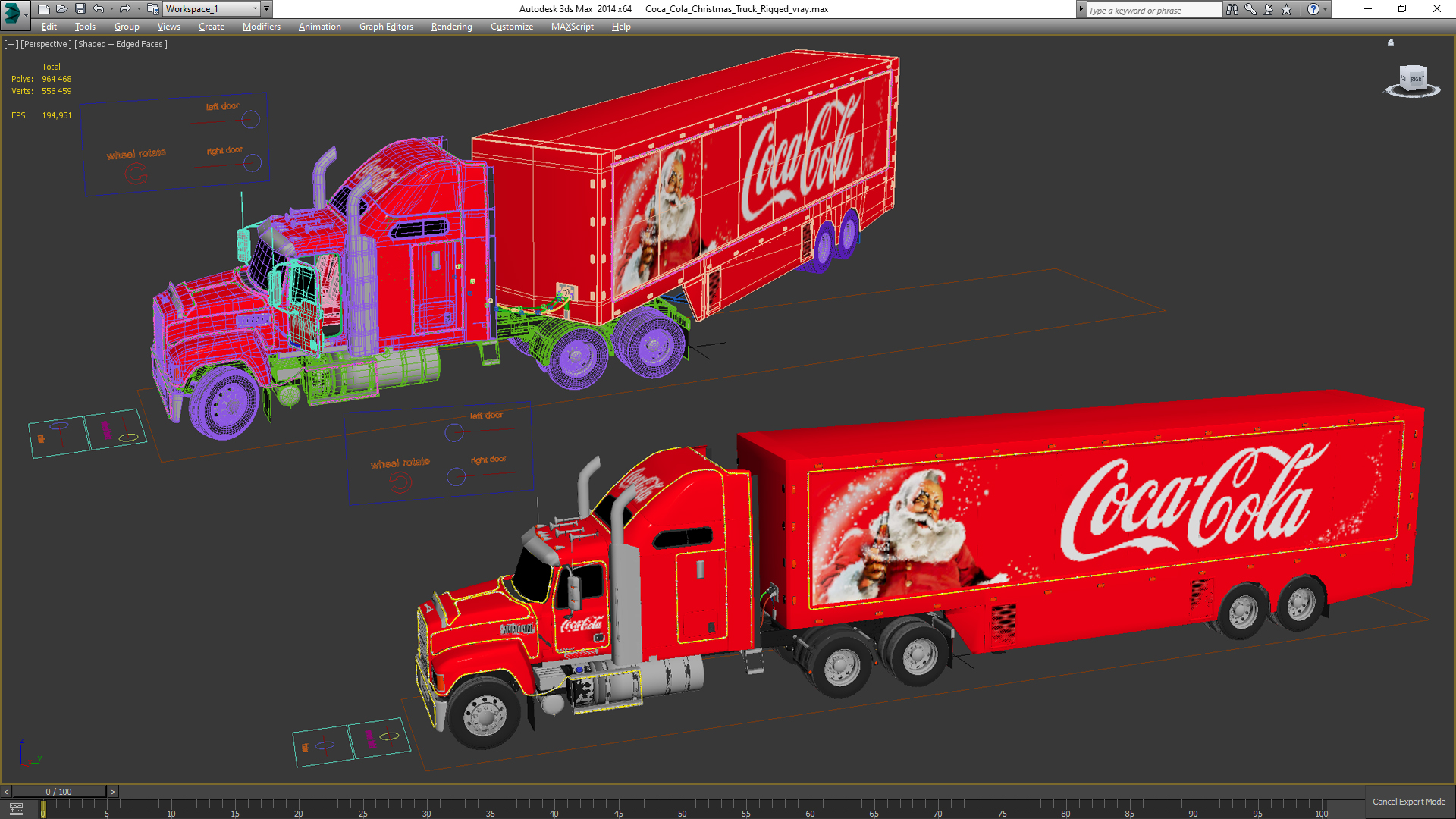The height and width of the screenshot is (819, 1456).
Task: Click the FPS value 194,951
Action: point(57,115)
